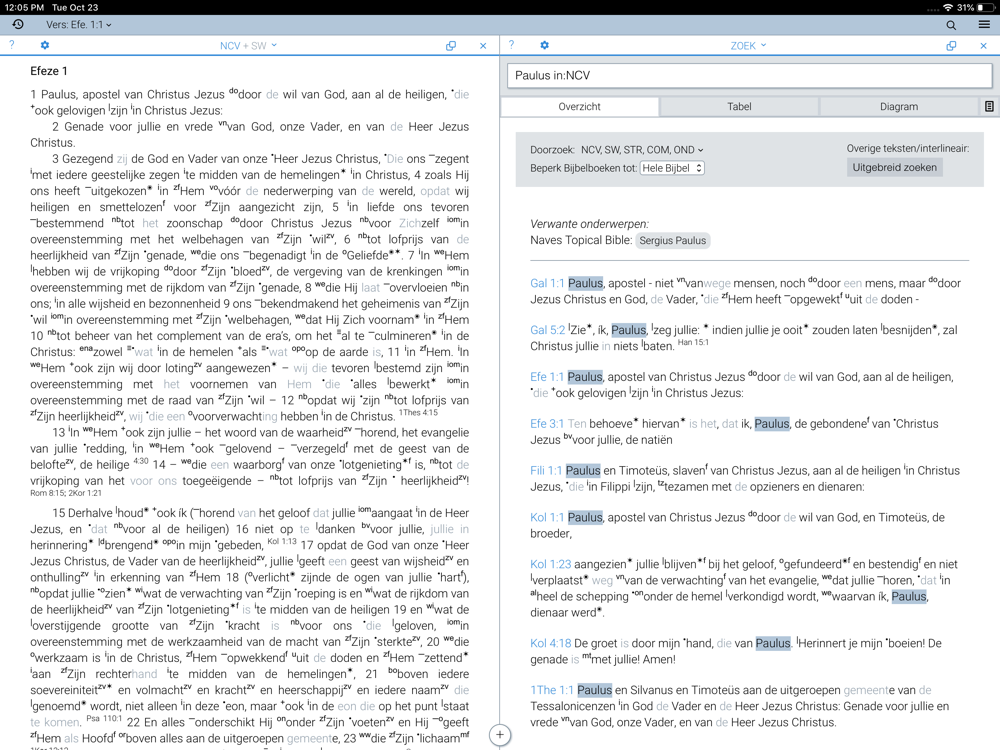Image resolution: width=1000 pixels, height=750 pixels.
Task: Check the Wi-Fi status icon
Action: tap(948, 8)
